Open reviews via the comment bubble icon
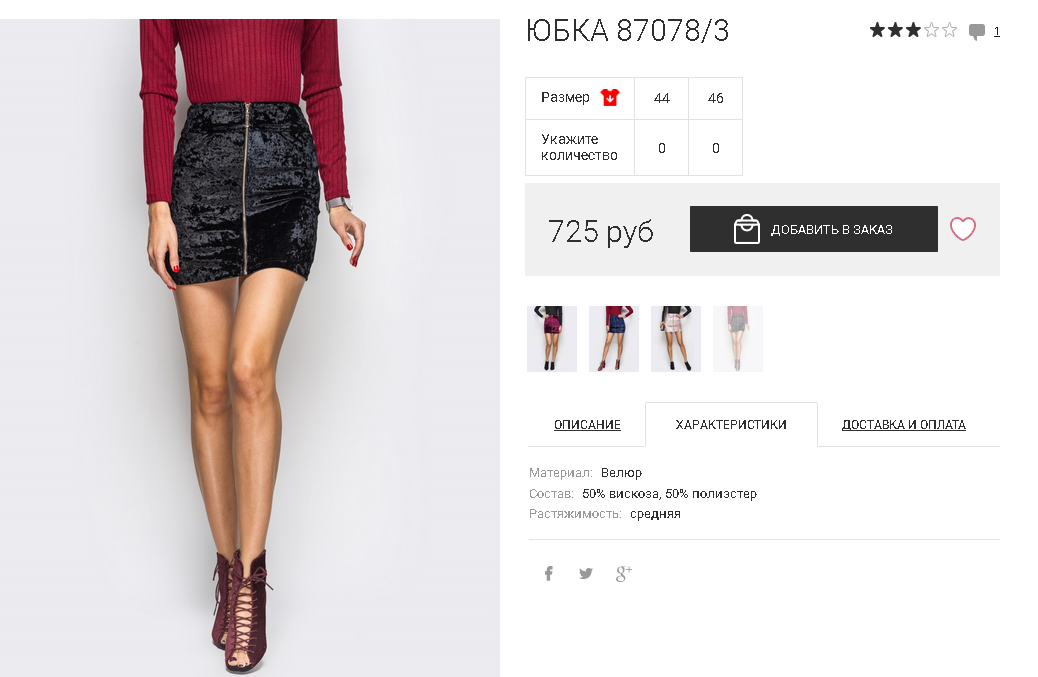The image size is (1038, 677). coord(976,31)
